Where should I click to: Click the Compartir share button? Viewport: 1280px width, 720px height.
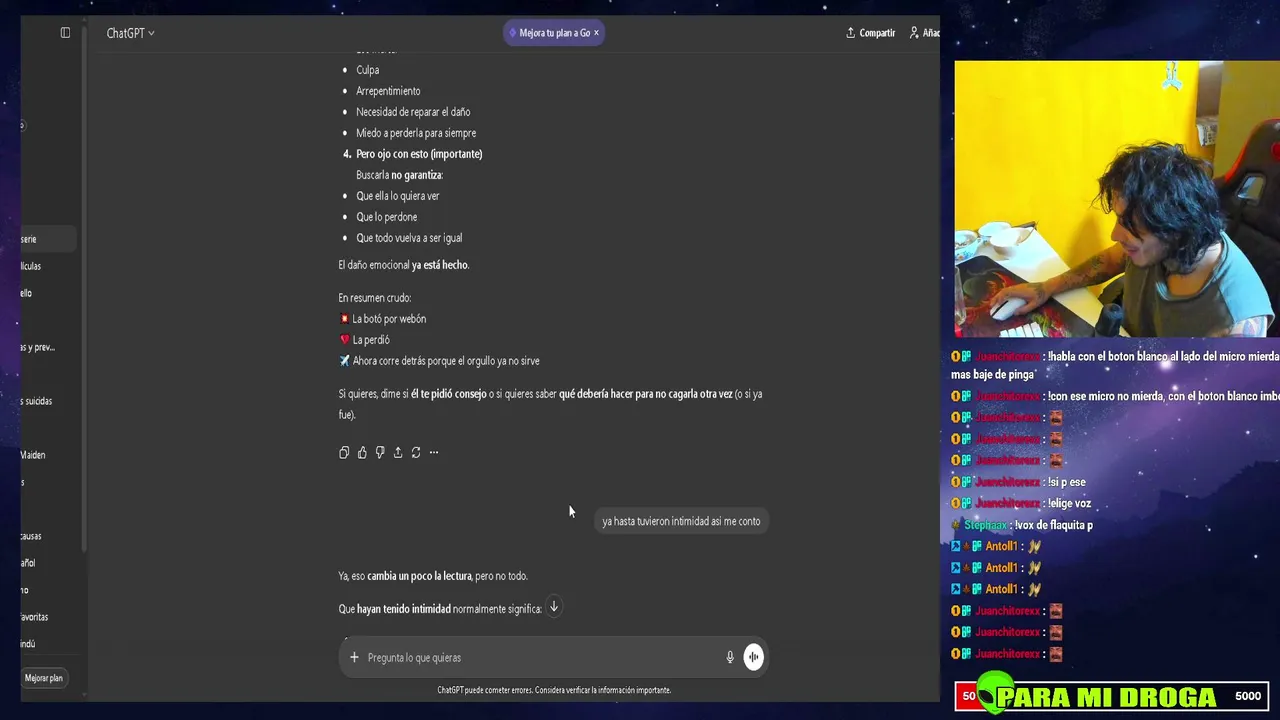(x=870, y=33)
